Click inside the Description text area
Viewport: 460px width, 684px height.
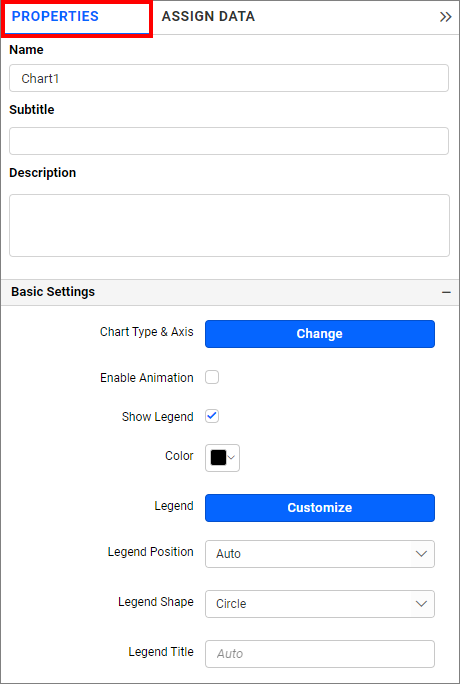click(229, 226)
